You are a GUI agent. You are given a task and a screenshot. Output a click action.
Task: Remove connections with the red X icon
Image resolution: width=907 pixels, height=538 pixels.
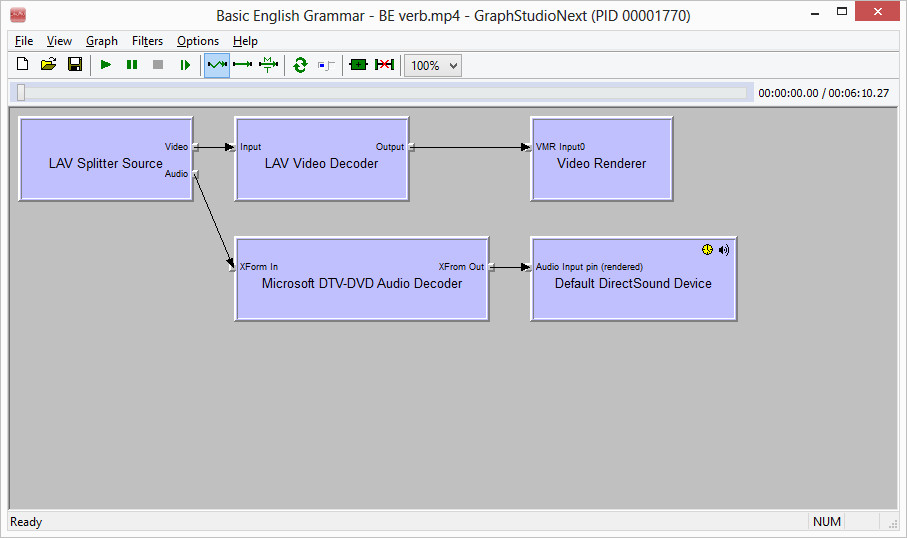385,65
